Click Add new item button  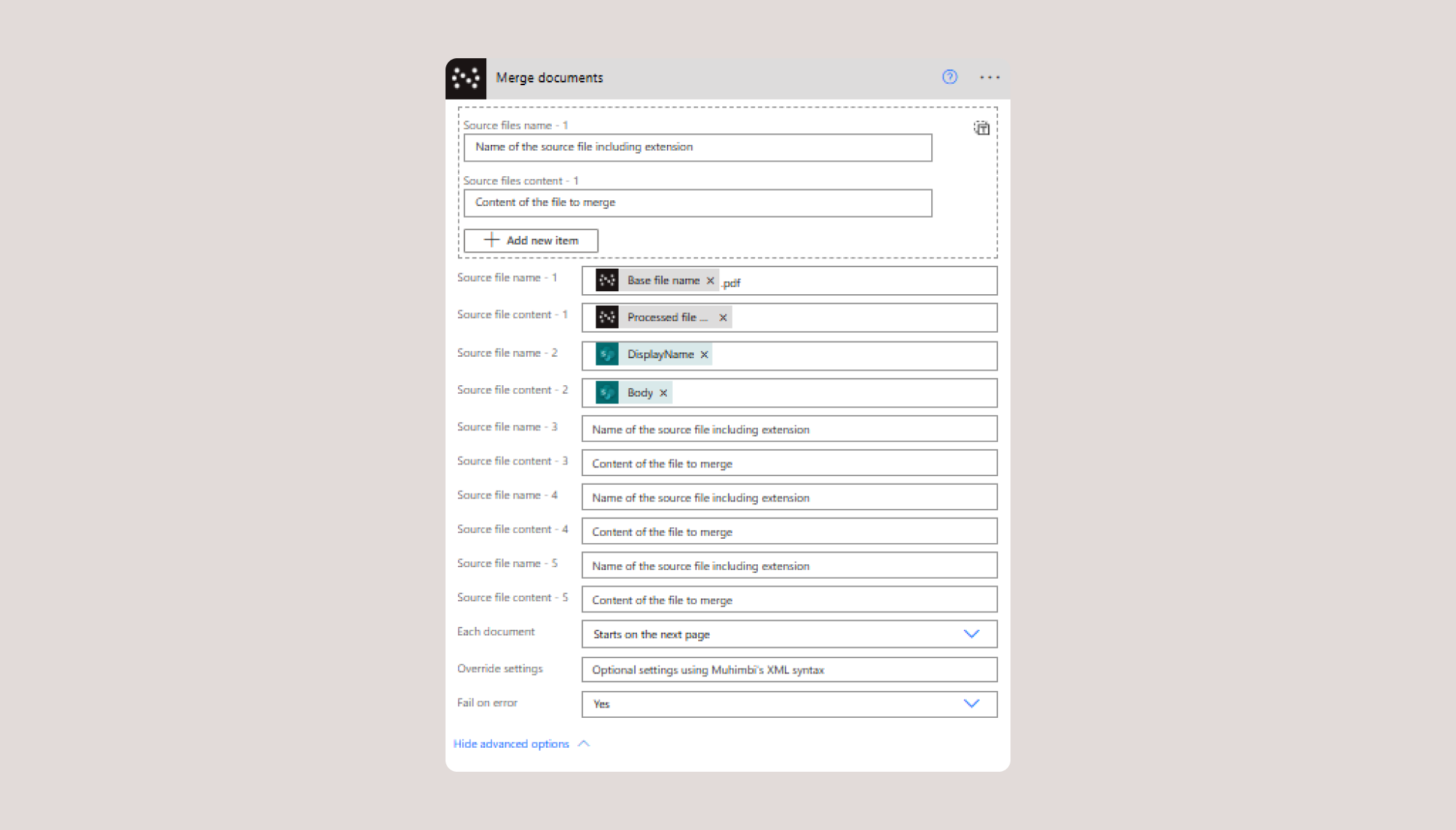(x=531, y=241)
